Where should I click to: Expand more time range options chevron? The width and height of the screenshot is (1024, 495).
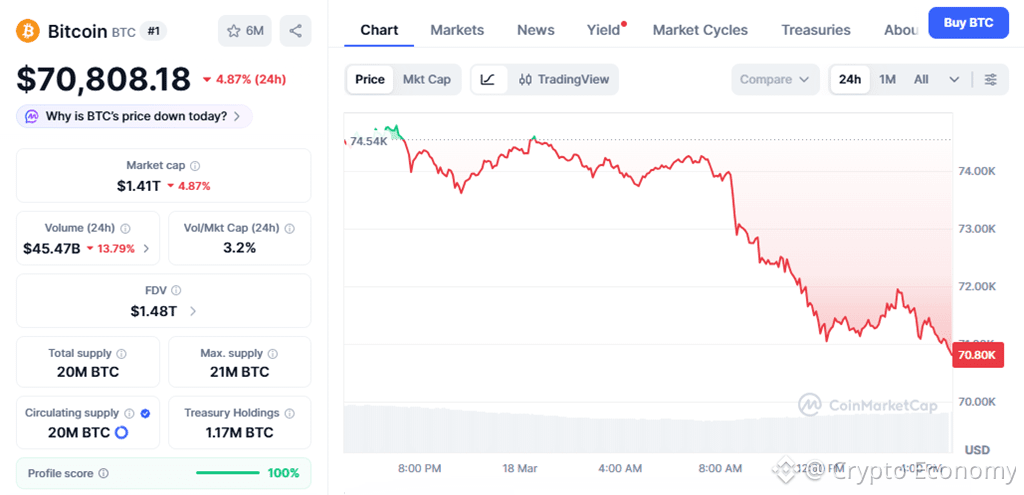(x=954, y=79)
